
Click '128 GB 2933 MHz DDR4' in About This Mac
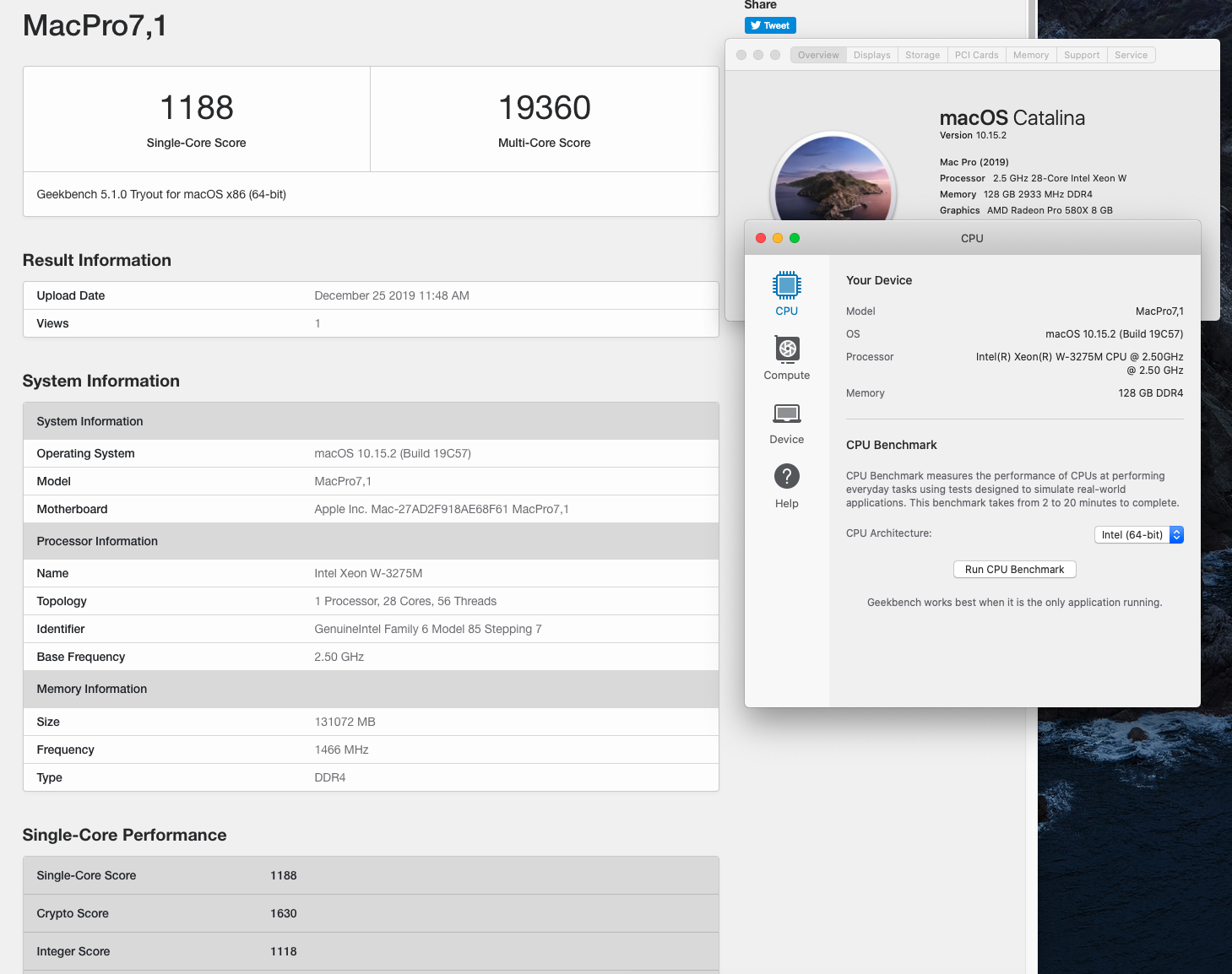[1038, 194]
